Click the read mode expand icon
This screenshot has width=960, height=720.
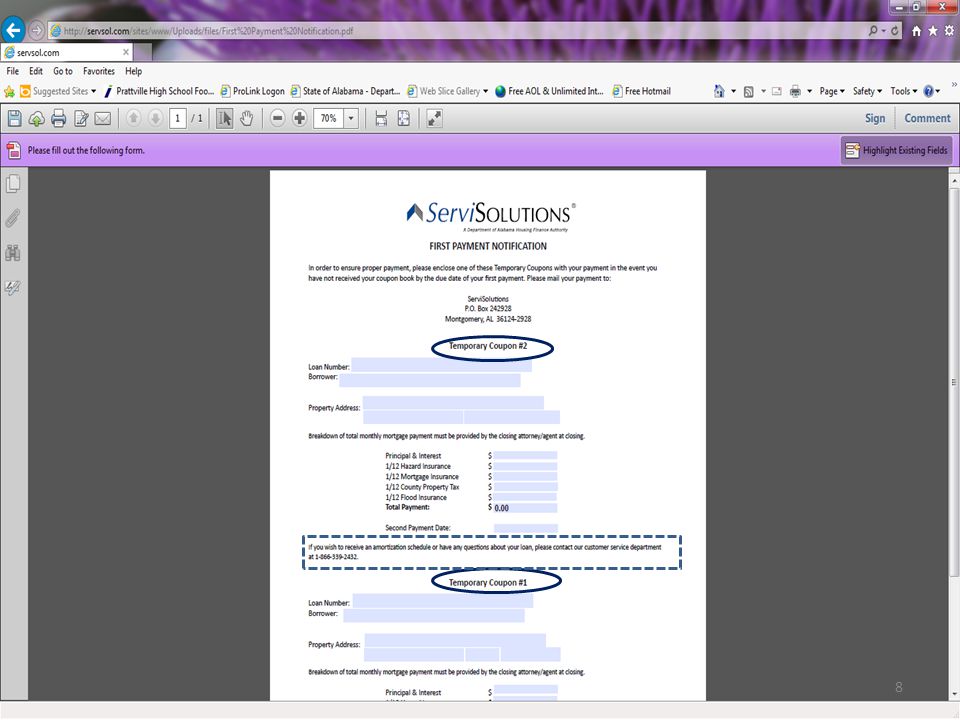[434, 118]
